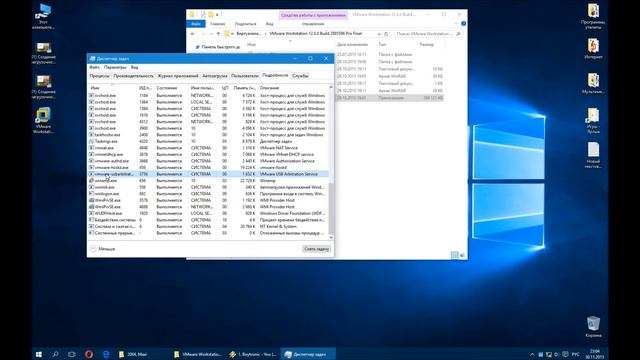Select the vmware-hostd.exe process row
Image resolution: width=640 pixels, height=360 pixels.
tap(208, 167)
